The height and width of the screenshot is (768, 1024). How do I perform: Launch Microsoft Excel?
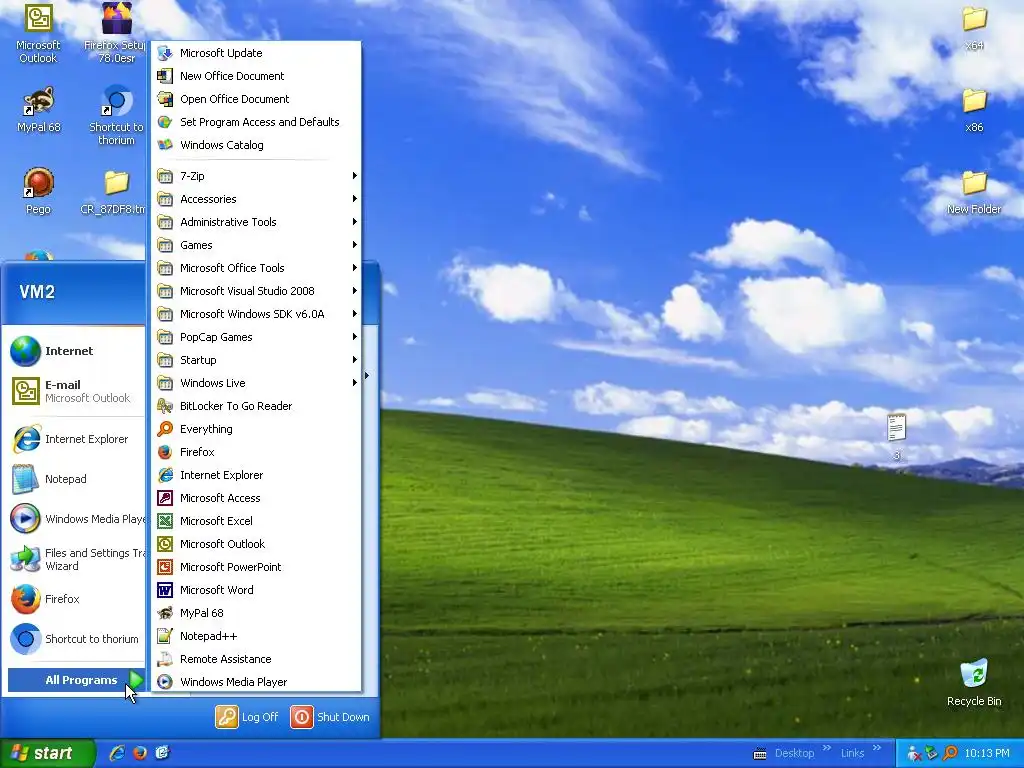click(256, 521)
